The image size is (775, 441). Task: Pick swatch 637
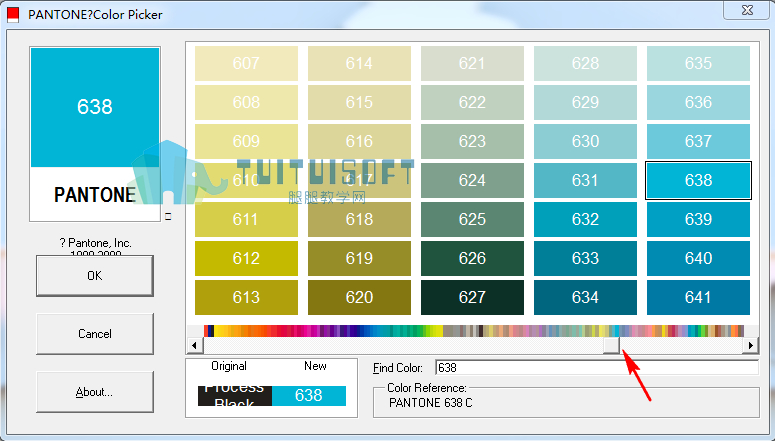click(698, 141)
